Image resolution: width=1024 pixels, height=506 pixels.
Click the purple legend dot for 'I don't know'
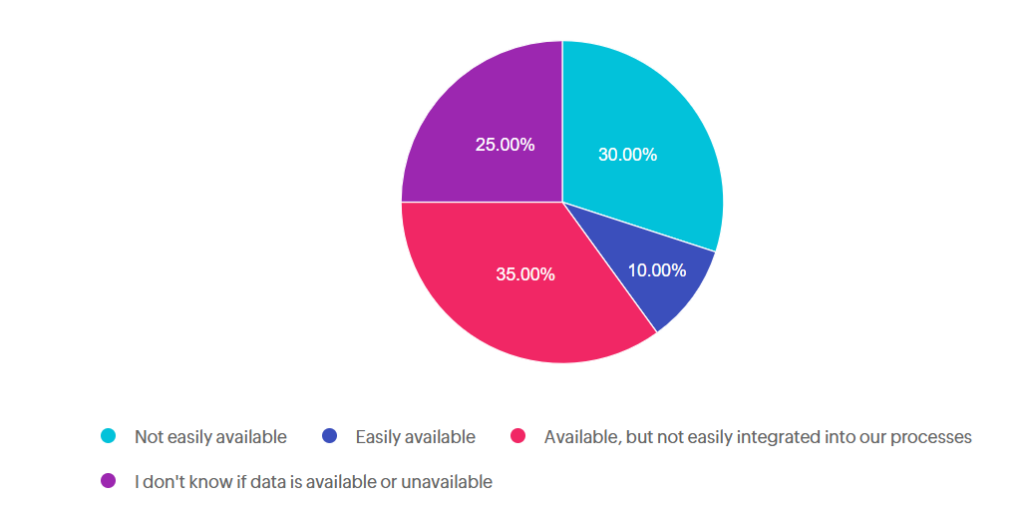coord(108,481)
